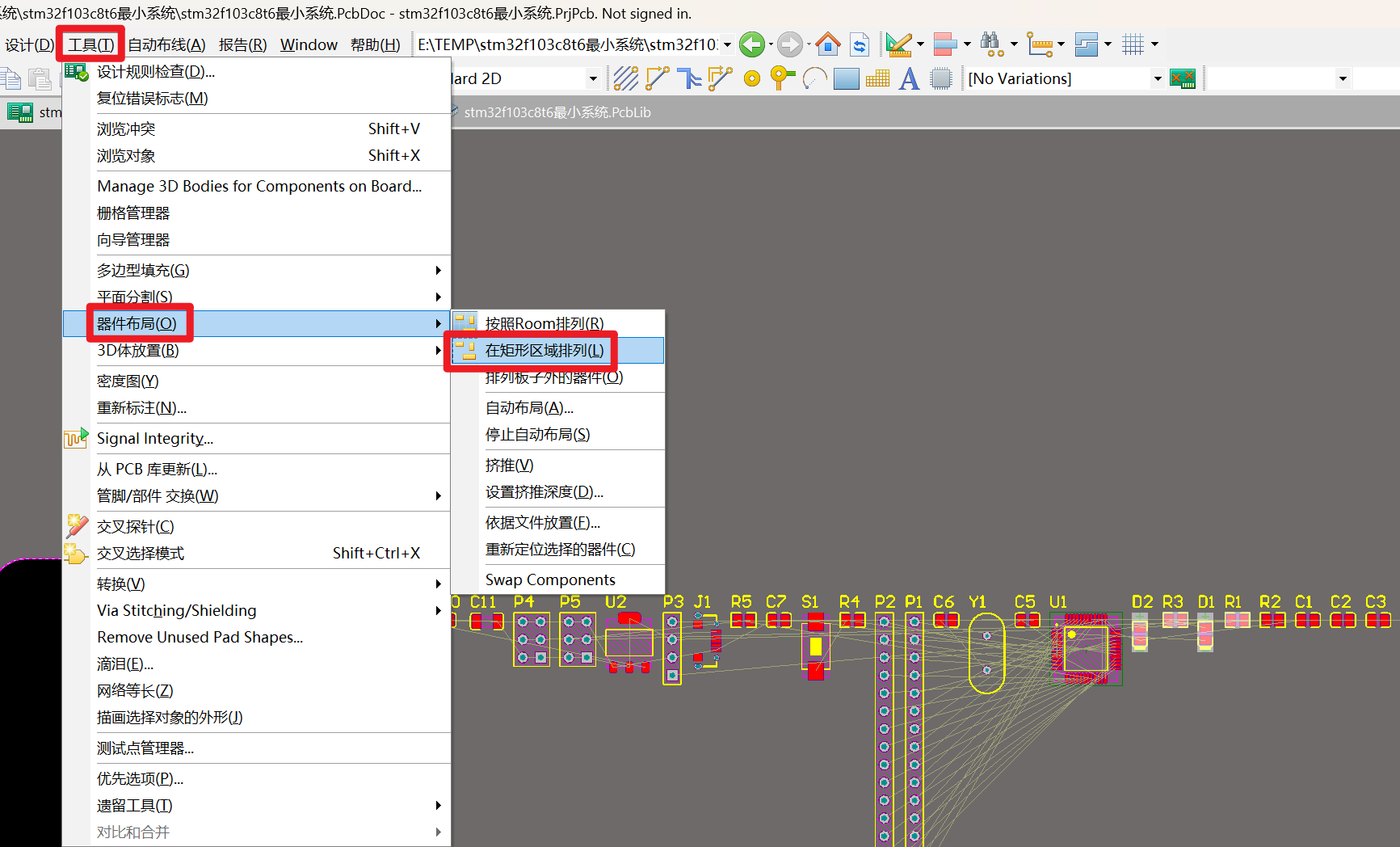
Task: Expand the dropdown arrow beside the grid icon
Action: click(1154, 44)
